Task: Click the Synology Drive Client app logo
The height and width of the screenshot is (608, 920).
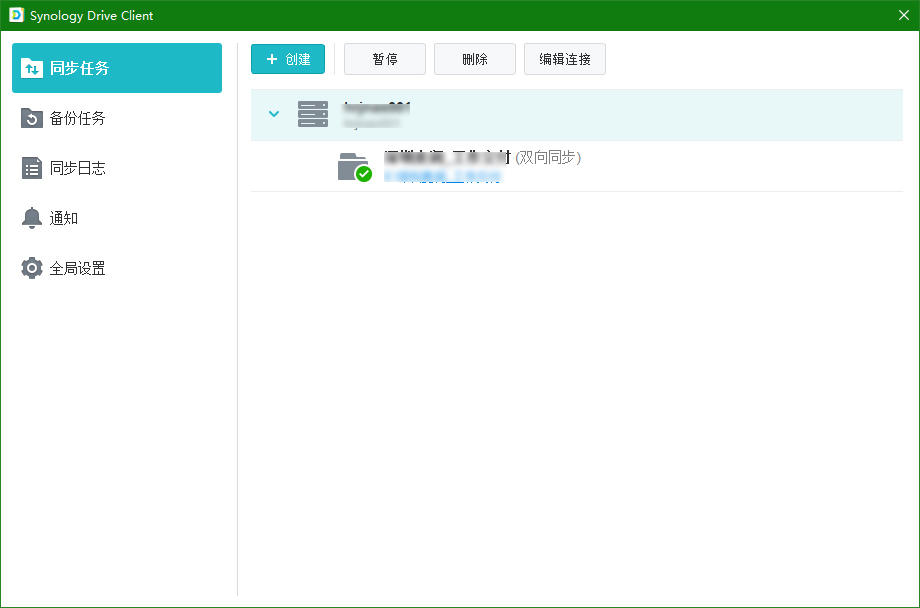Action: [16, 15]
